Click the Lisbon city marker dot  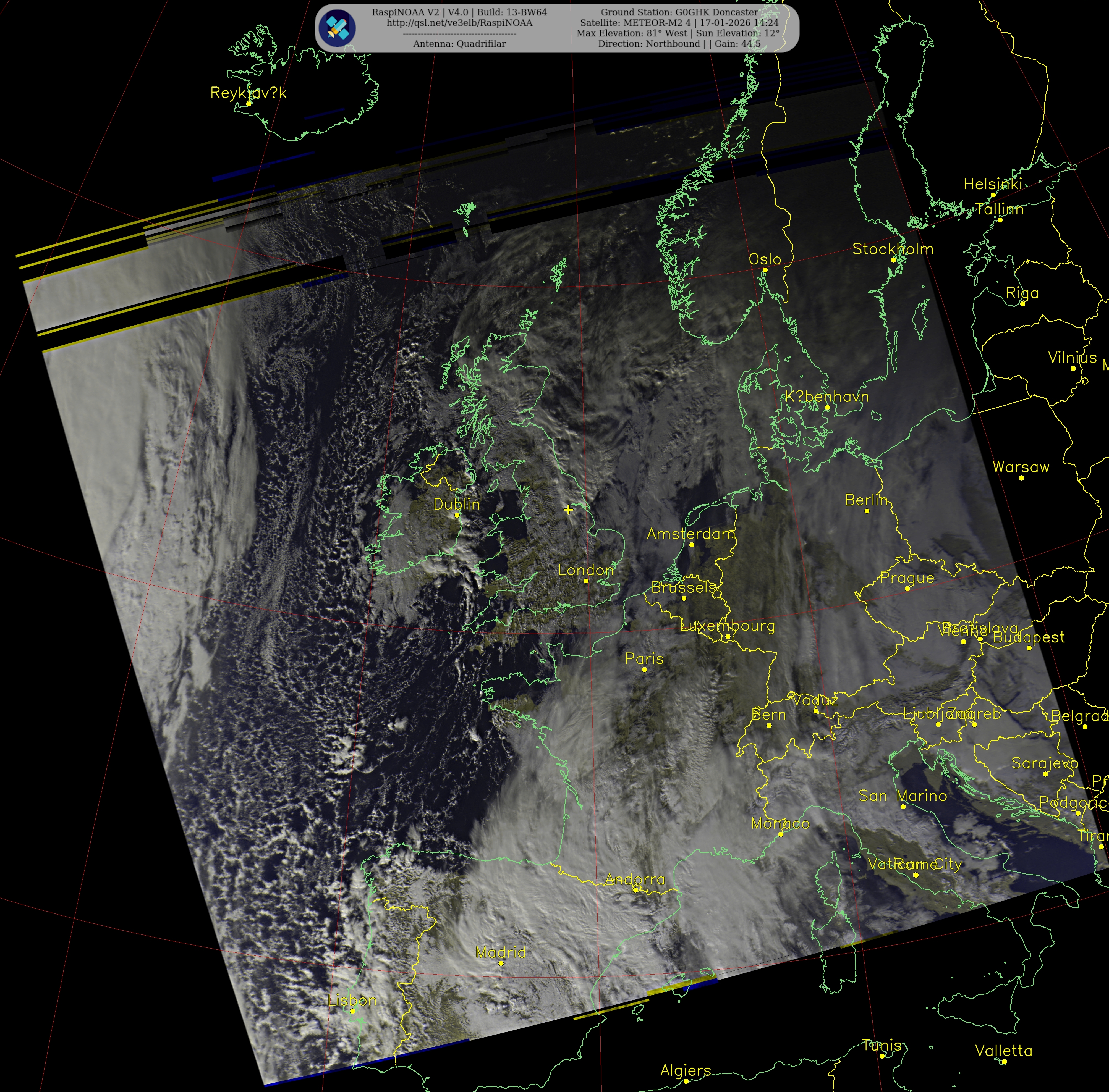tap(352, 1011)
